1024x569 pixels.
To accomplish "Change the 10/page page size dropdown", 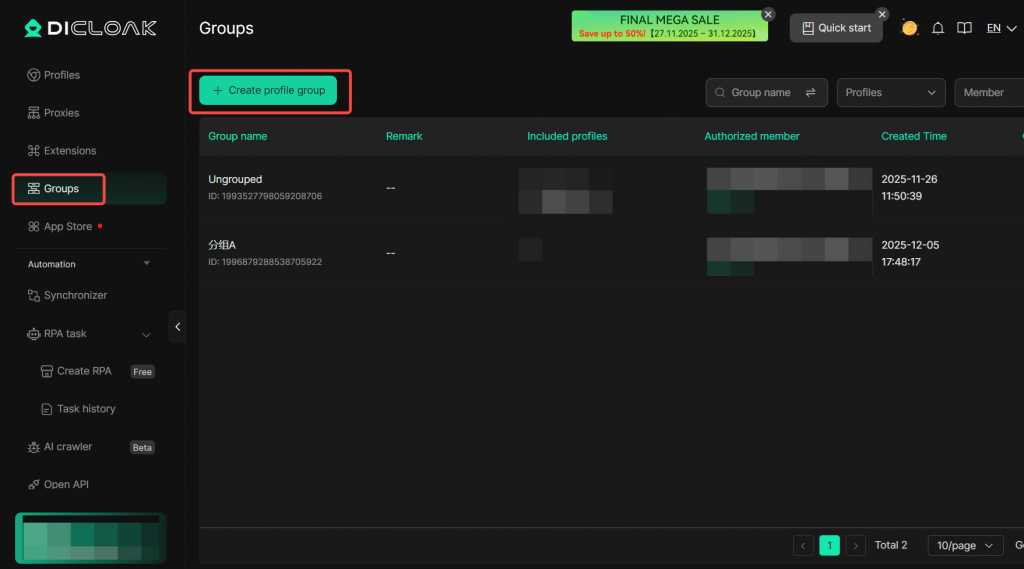I will click(965, 545).
